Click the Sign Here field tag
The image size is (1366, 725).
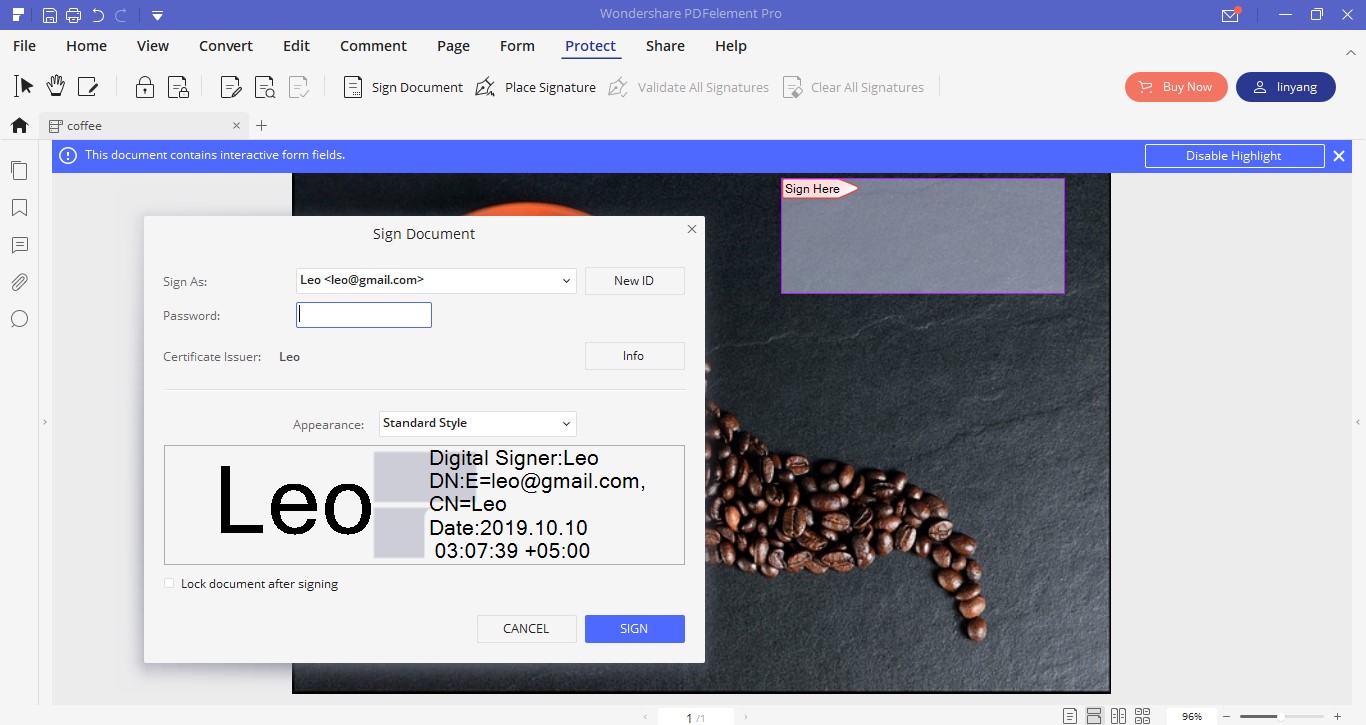(x=819, y=189)
